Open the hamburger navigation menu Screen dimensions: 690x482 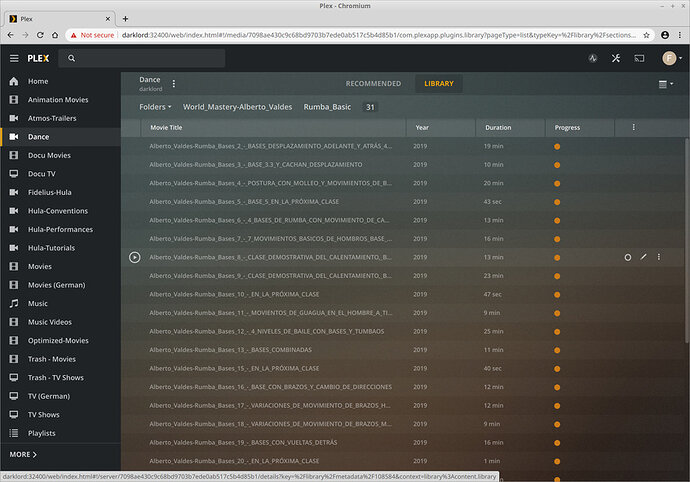point(14,58)
